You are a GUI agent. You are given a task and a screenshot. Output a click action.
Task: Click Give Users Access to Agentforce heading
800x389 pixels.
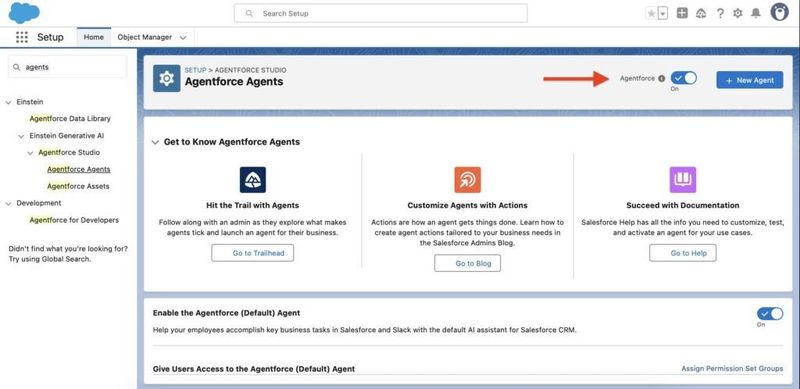254,369
